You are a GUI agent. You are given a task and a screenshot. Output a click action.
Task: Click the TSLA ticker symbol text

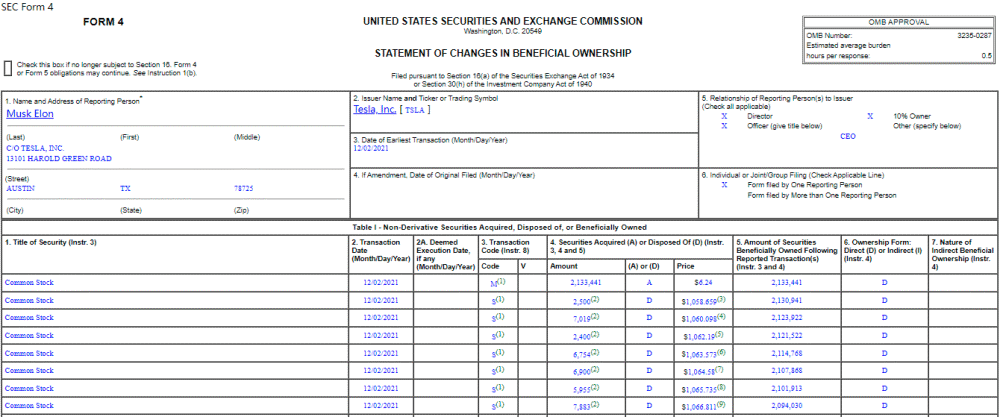415,110
